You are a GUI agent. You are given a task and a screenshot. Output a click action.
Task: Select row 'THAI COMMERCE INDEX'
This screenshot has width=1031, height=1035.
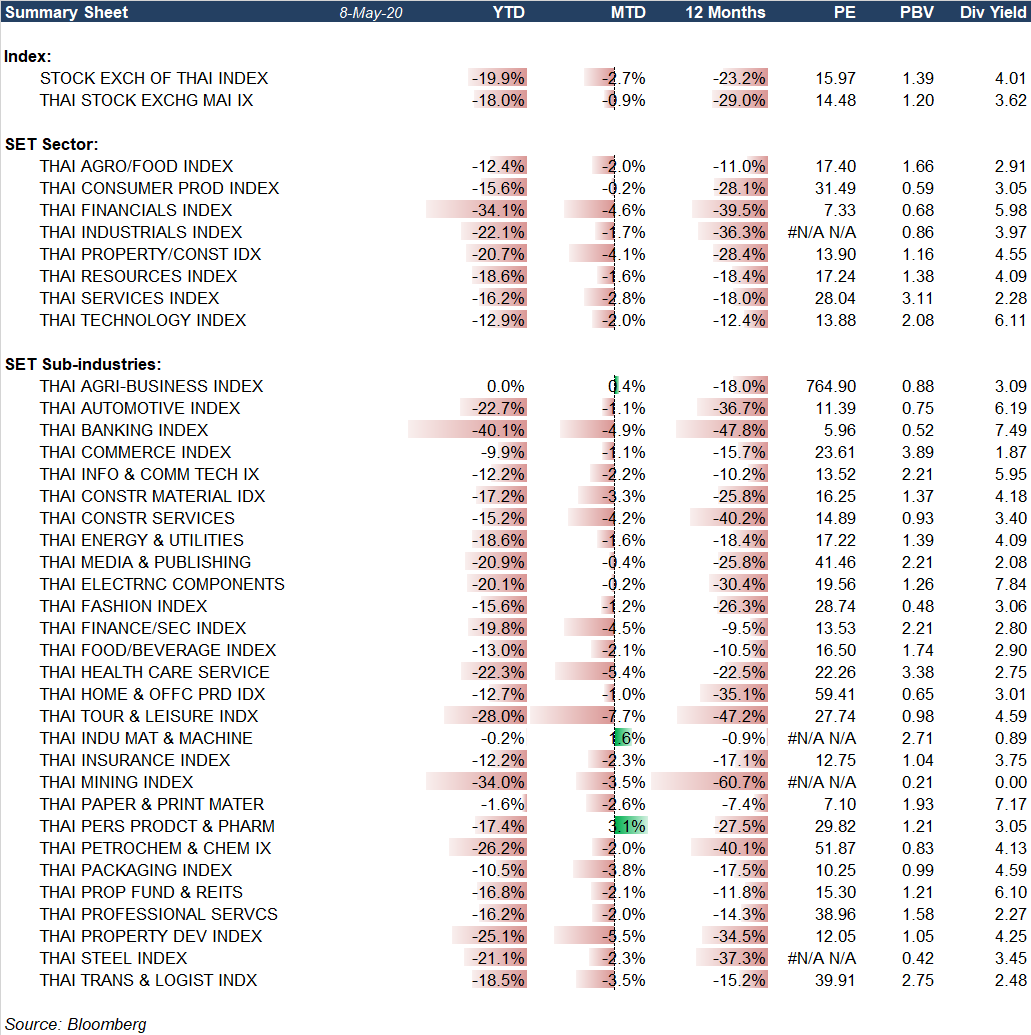pos(516,452)
